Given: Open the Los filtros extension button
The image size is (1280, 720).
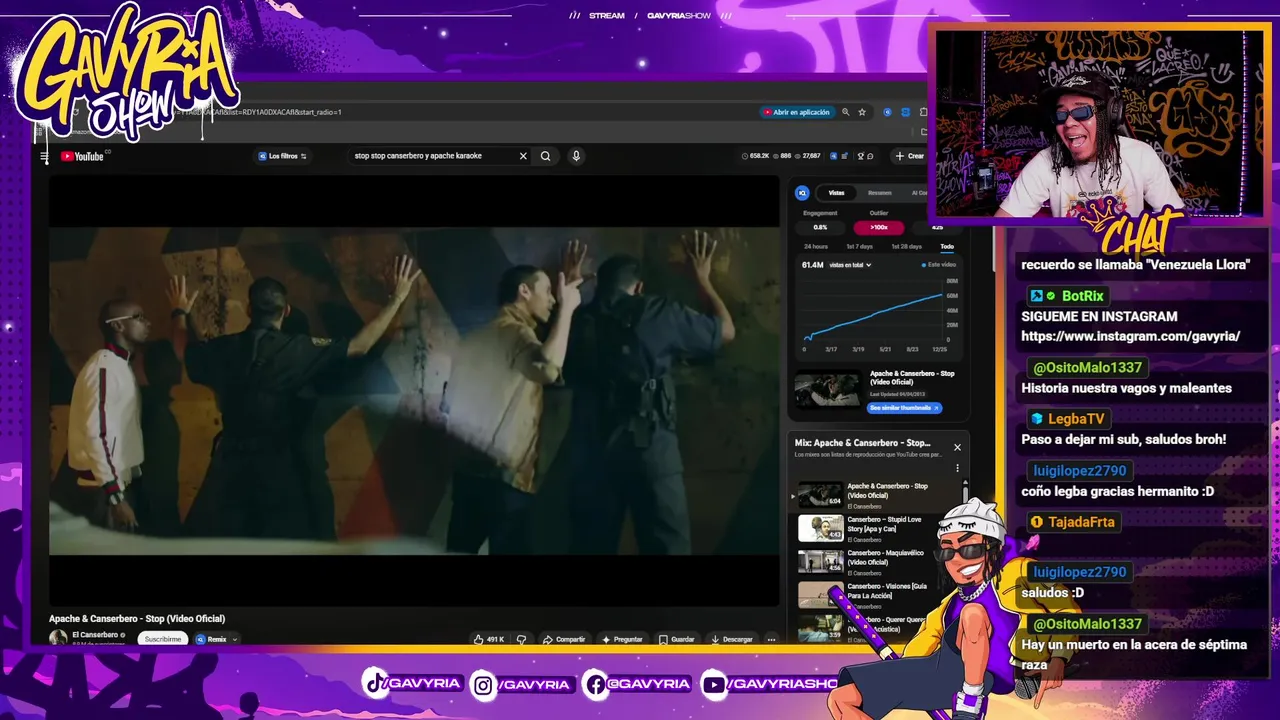Looking at the screenshot, I should (283, 156).
